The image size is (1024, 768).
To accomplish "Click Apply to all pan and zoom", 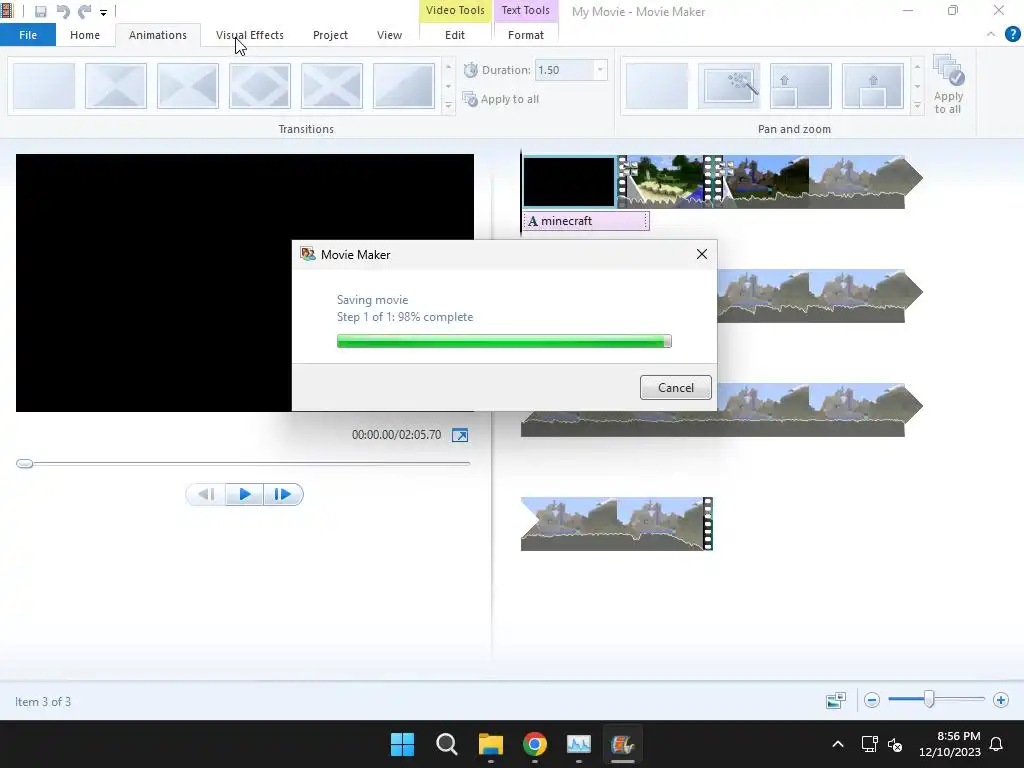I will 948,84.
